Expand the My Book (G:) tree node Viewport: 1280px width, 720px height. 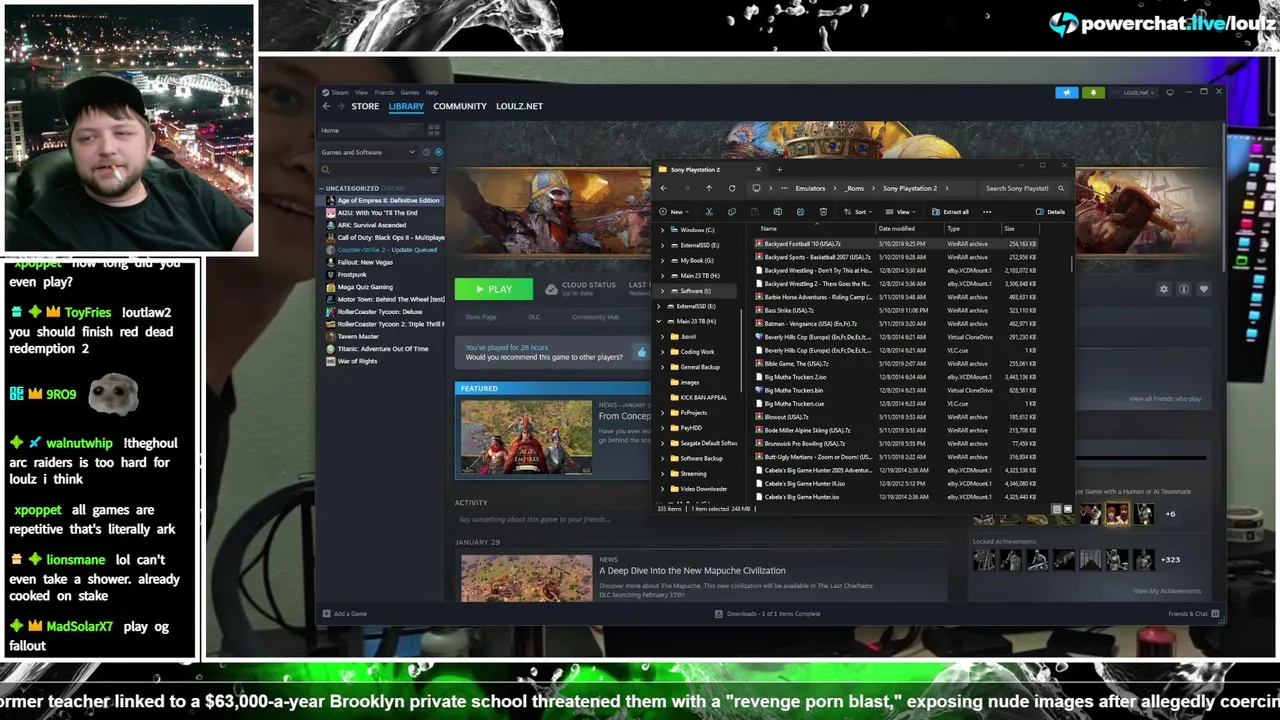coord(661,260)
